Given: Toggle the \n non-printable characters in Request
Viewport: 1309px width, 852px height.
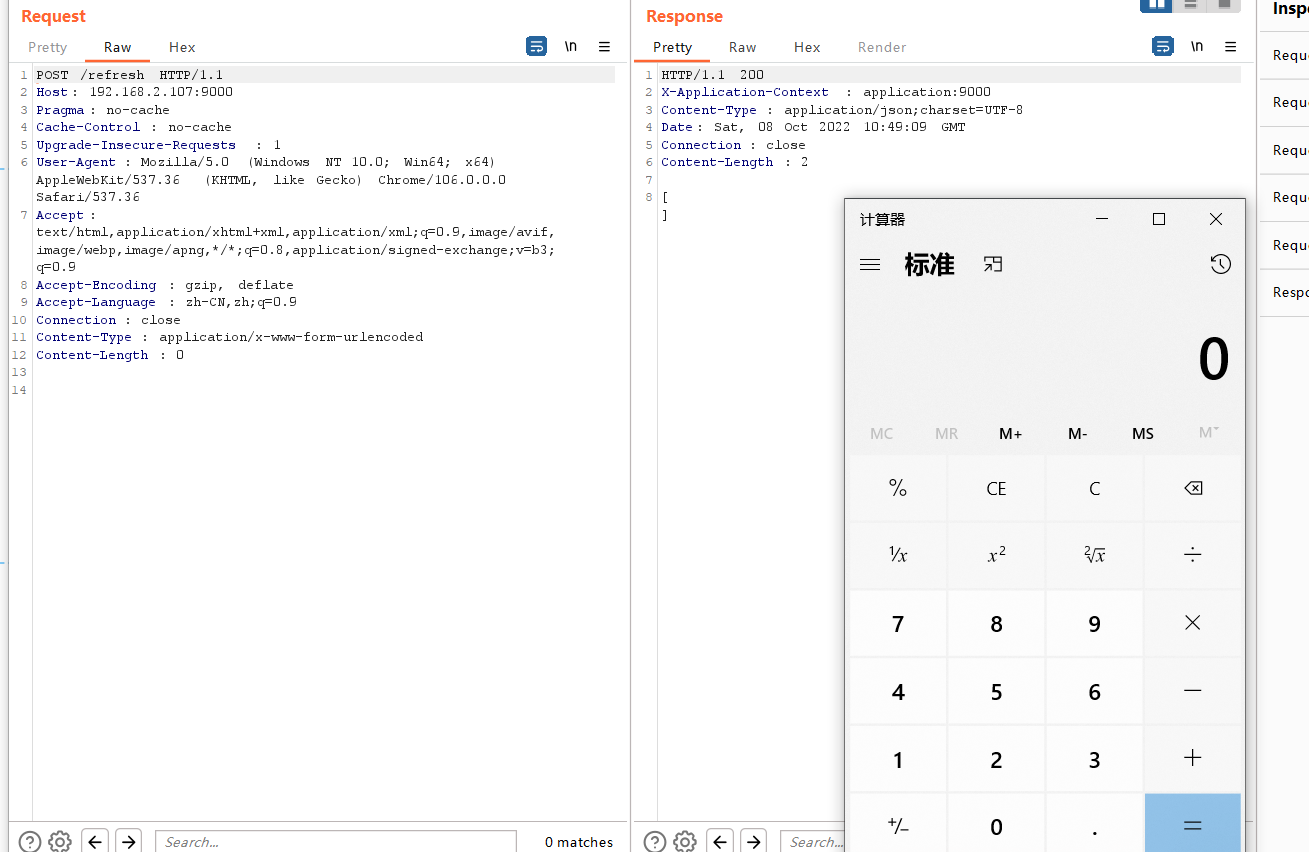Looking at the screenshot, I should click(570, 46).
